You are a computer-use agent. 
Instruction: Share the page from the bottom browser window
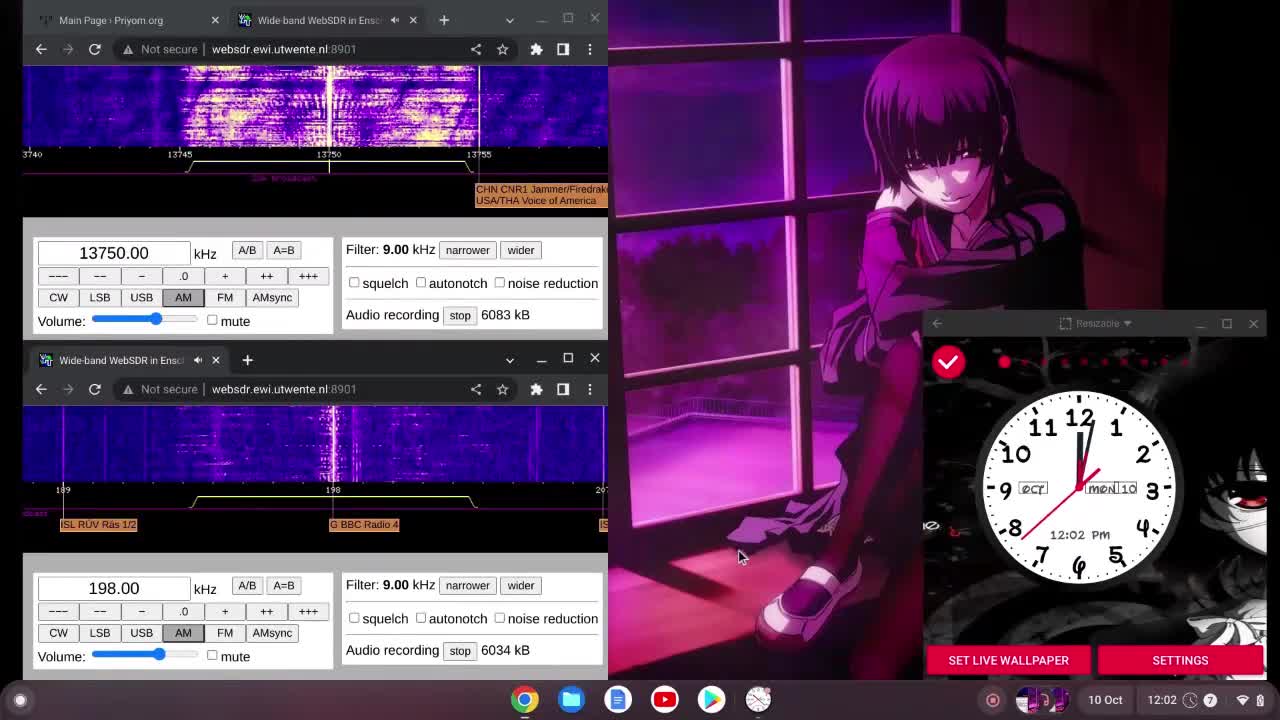coord(476,389)
